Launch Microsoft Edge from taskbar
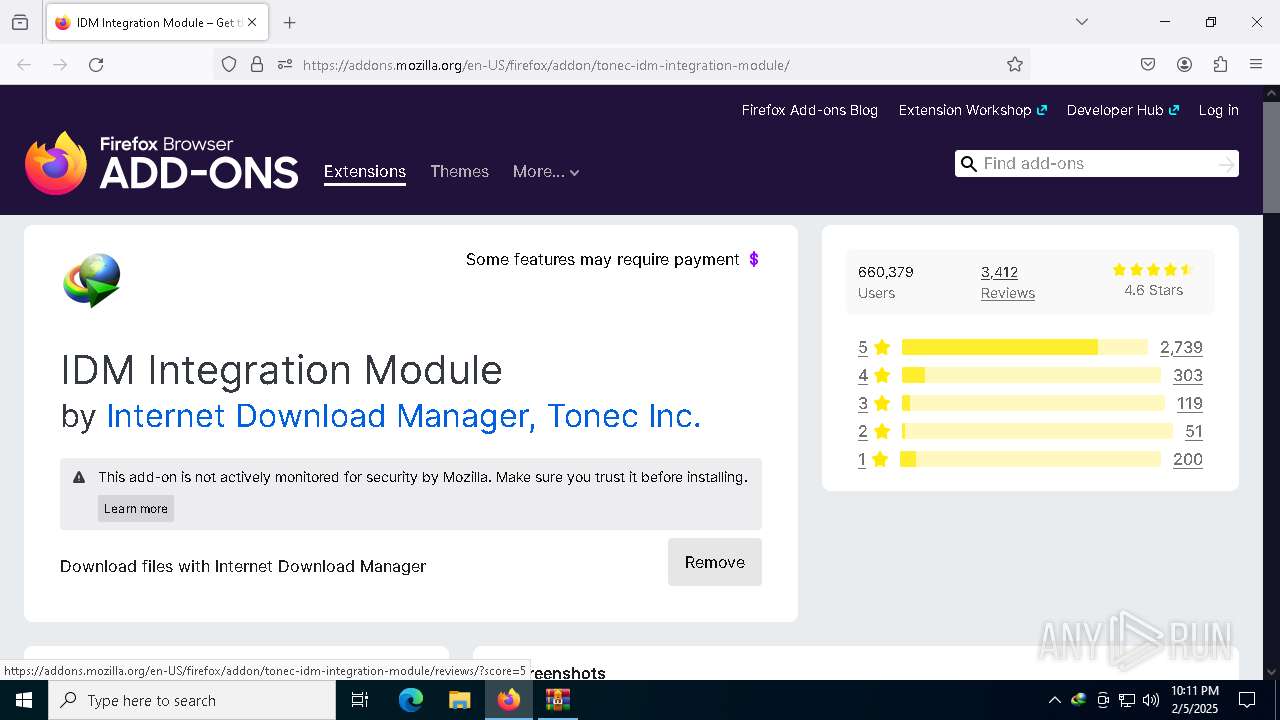The height and width of the screenshot is (720, 1280). [411, 700]
